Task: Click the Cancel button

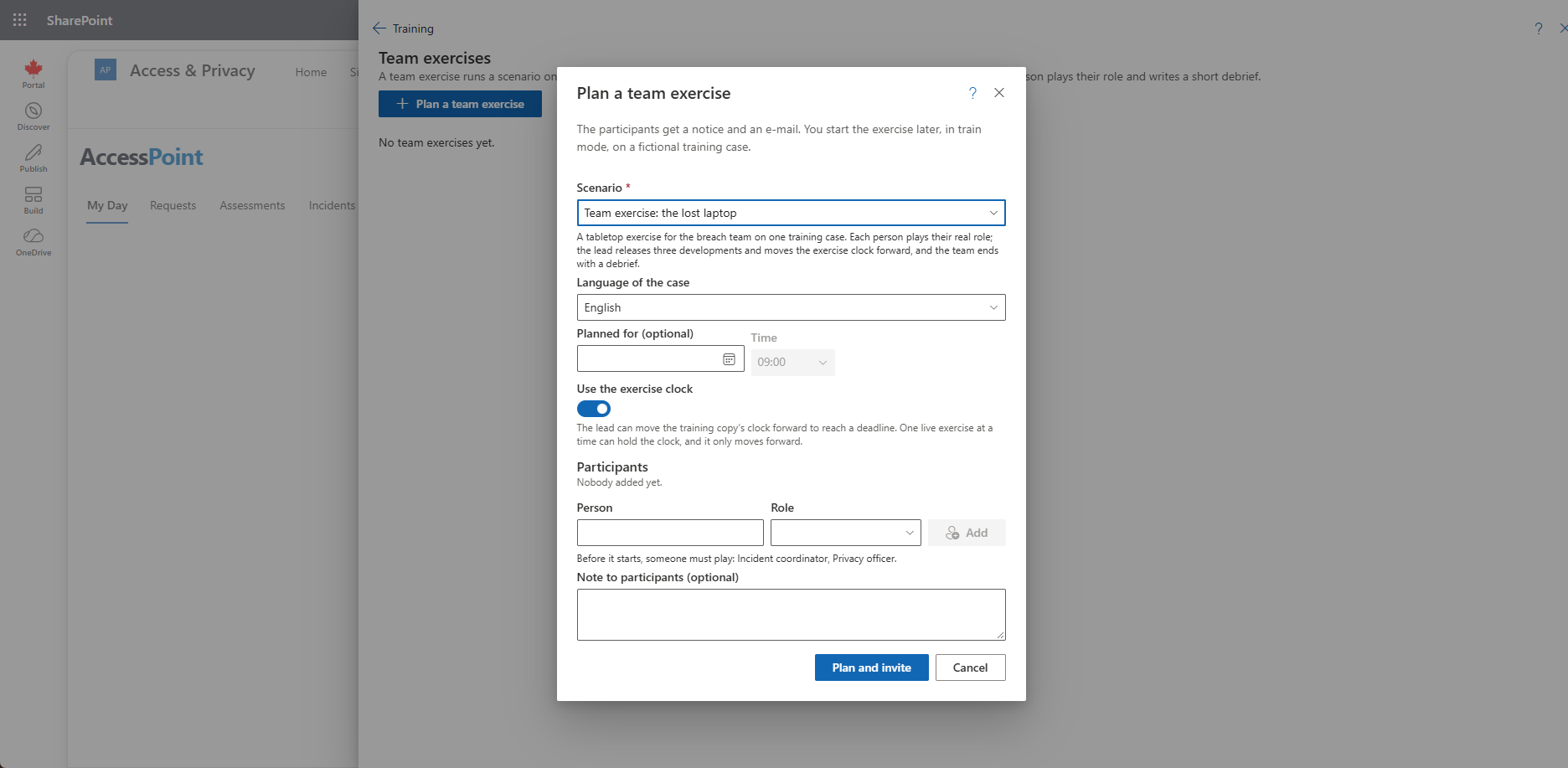Action: 971,667
